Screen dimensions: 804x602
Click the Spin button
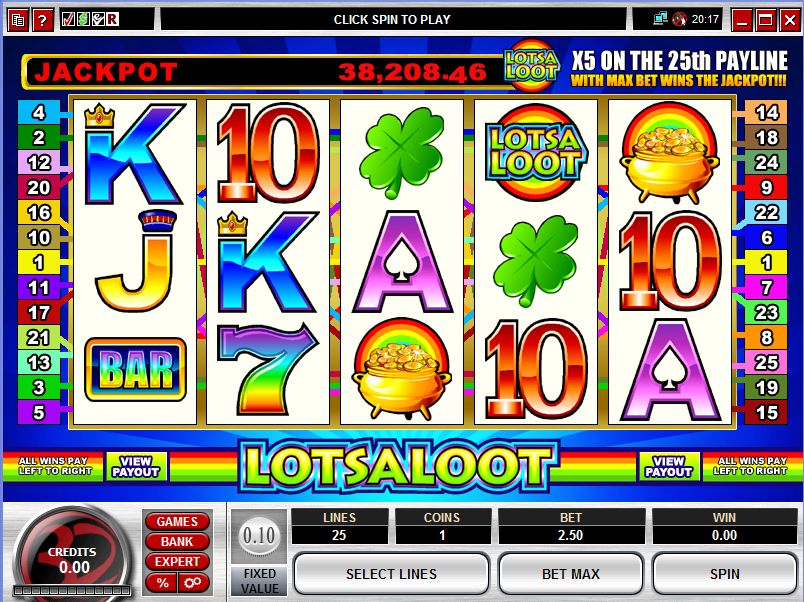coord(725,574)
